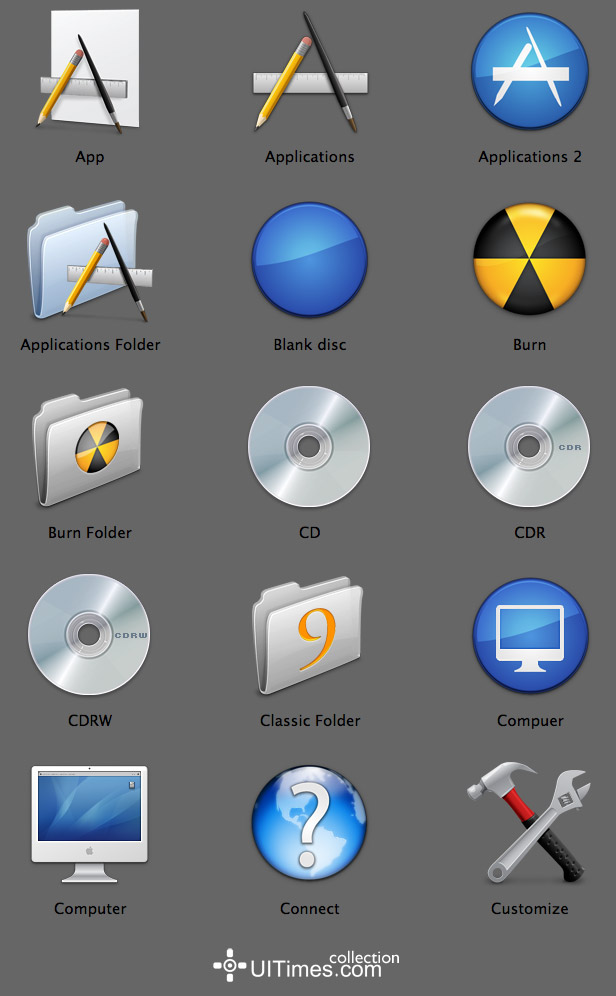Open the Applications Folder icon

tap(90, 261)
